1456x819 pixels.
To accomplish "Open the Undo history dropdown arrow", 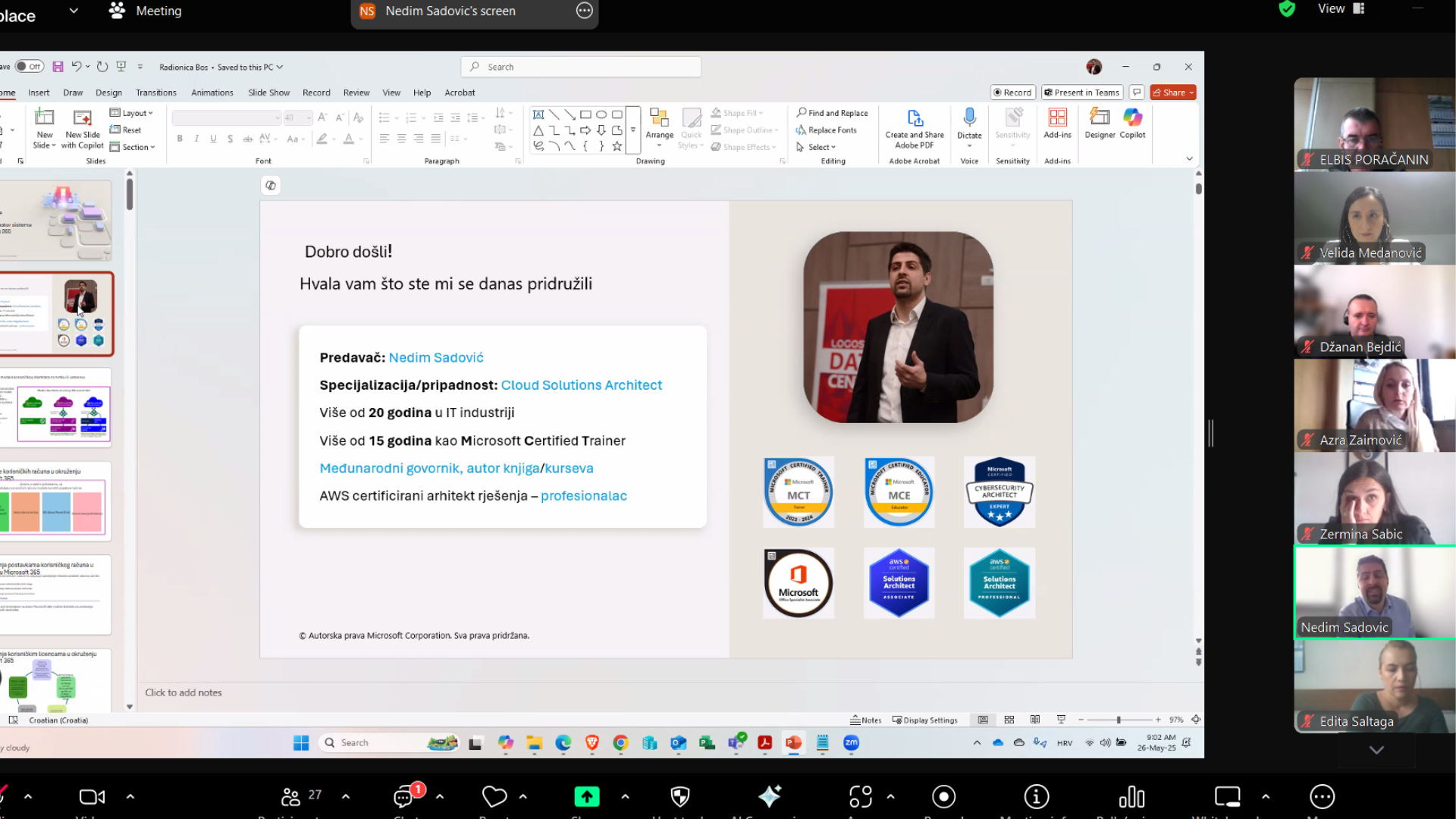I will (x=88, y=67).
